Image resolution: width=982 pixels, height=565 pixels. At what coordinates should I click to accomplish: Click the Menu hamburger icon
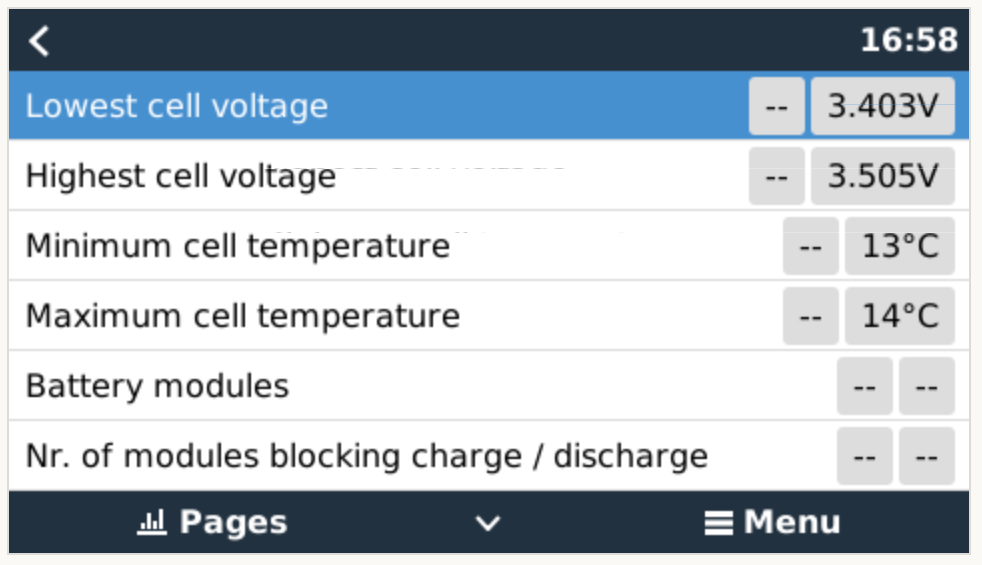(x=718, y=522)
